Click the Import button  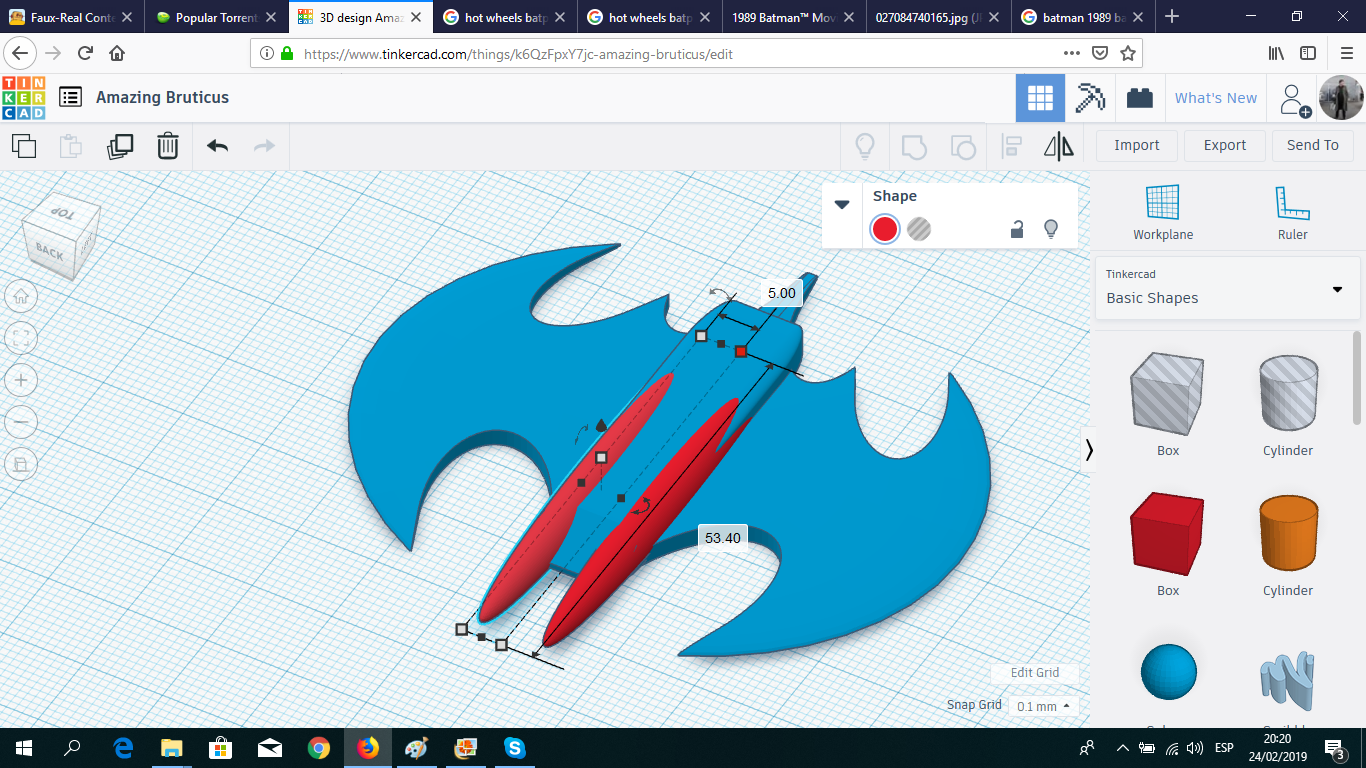coord(1136,145)
